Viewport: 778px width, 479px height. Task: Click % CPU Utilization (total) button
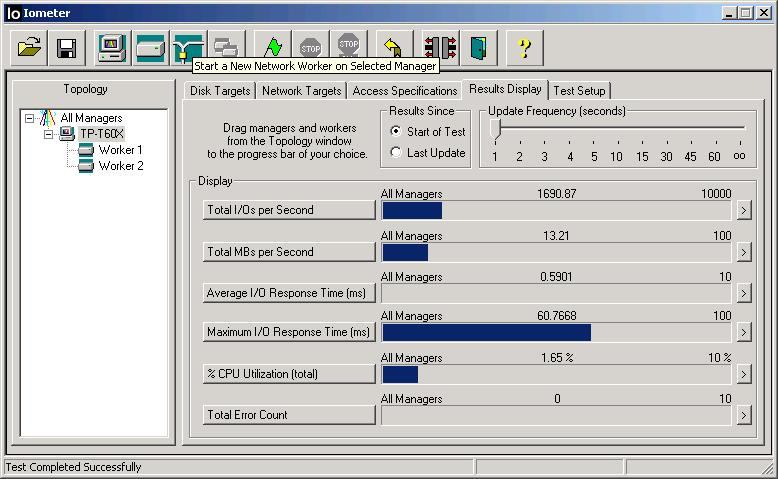(x=289, y=374)
